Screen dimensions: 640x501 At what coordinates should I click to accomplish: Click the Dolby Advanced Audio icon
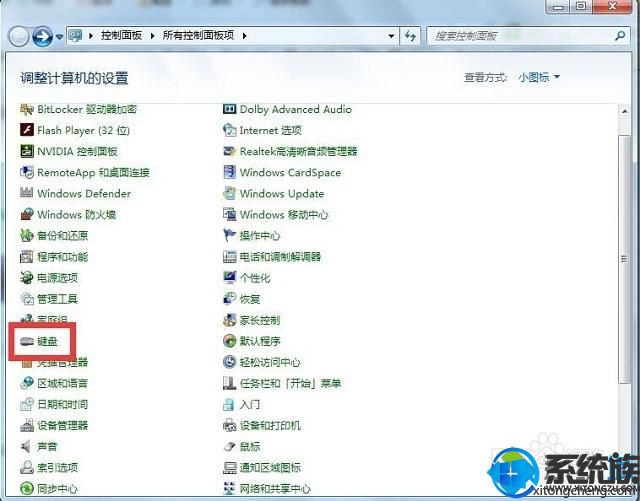click(x=229, y=109)
